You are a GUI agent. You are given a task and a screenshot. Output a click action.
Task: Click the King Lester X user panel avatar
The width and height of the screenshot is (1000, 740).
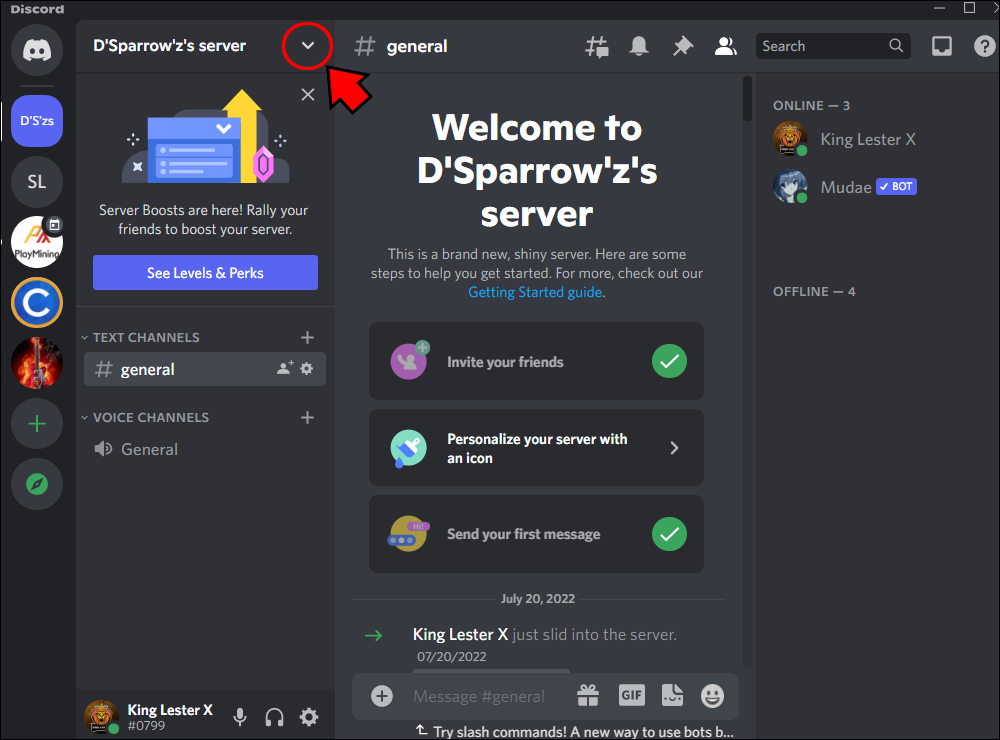pos(101,717)
